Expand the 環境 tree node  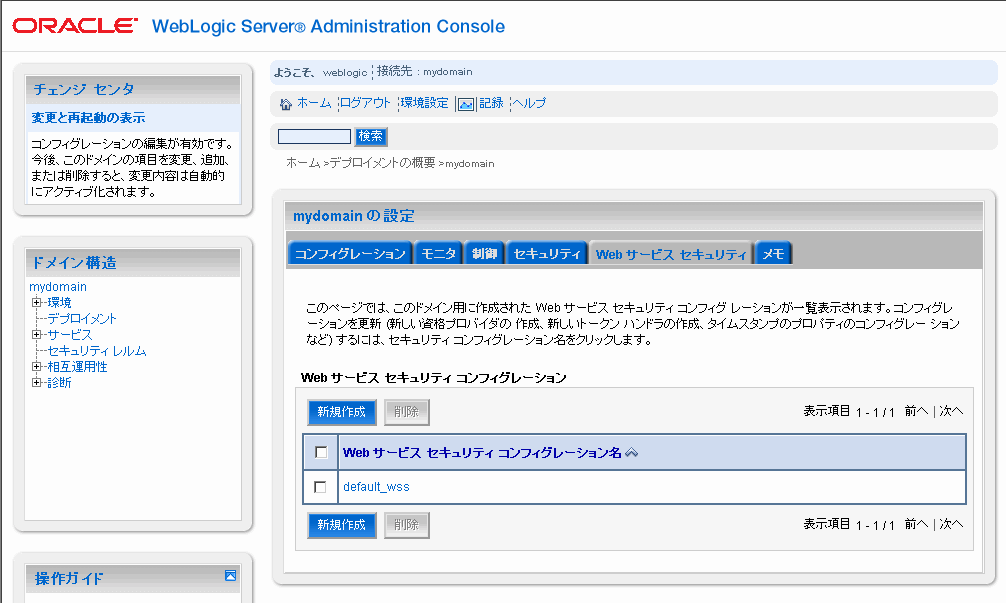(x=37, y=303)
